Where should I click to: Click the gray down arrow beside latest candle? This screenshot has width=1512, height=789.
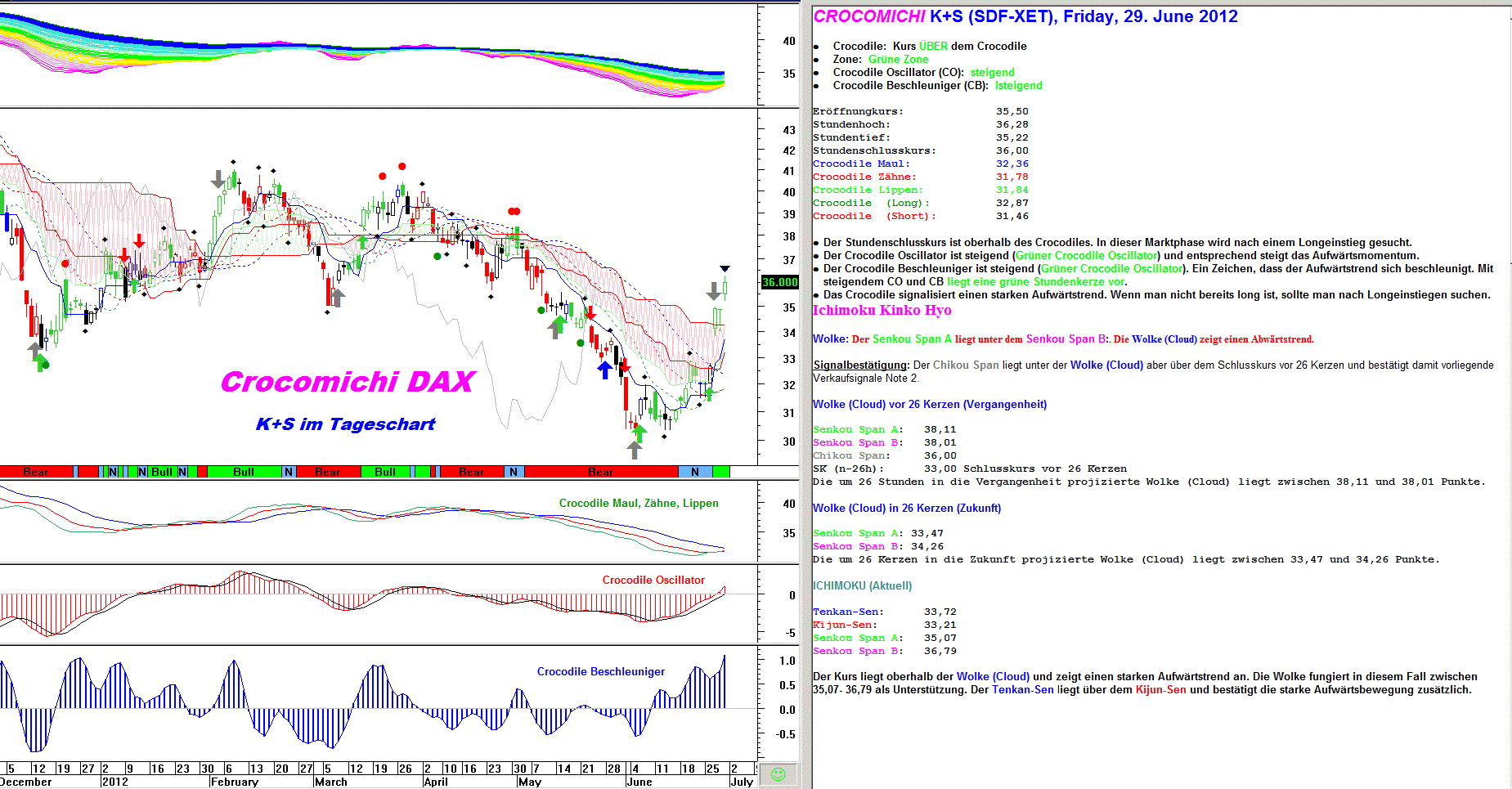(x=714, y=290)
